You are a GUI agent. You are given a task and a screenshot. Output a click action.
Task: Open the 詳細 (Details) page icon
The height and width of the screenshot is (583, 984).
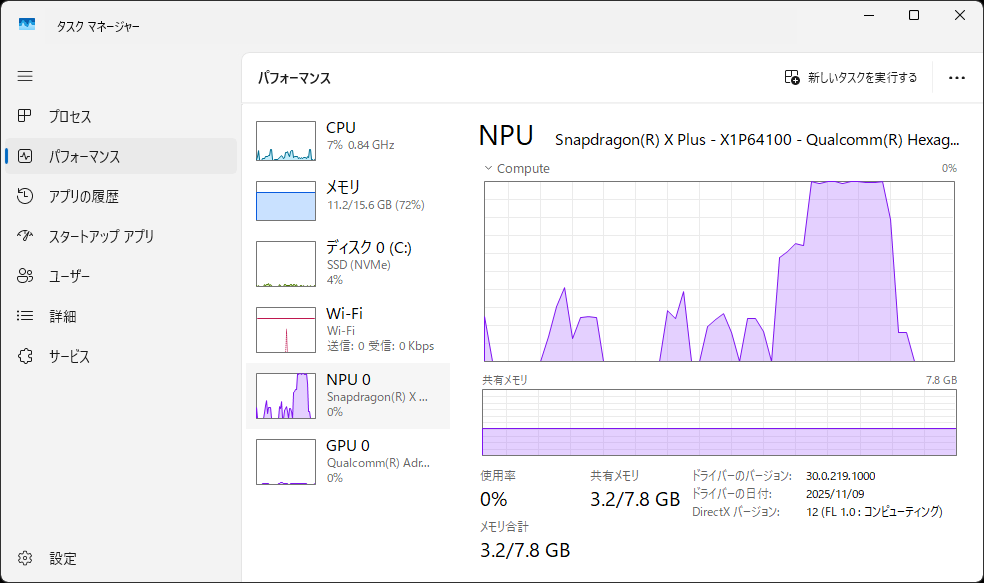click(24, 316)
